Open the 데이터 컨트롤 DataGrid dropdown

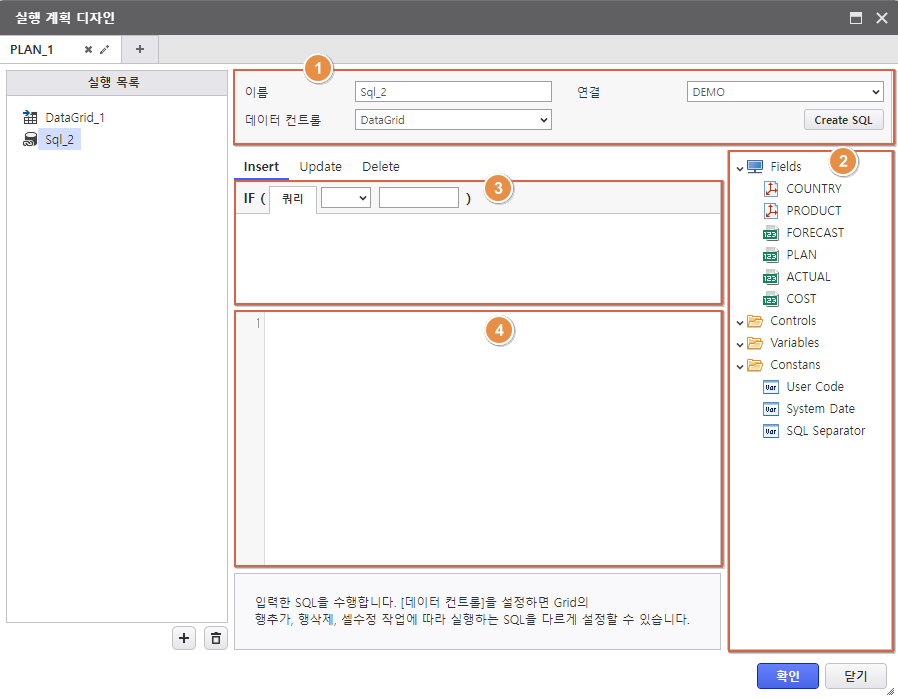[x=453, y=120]
